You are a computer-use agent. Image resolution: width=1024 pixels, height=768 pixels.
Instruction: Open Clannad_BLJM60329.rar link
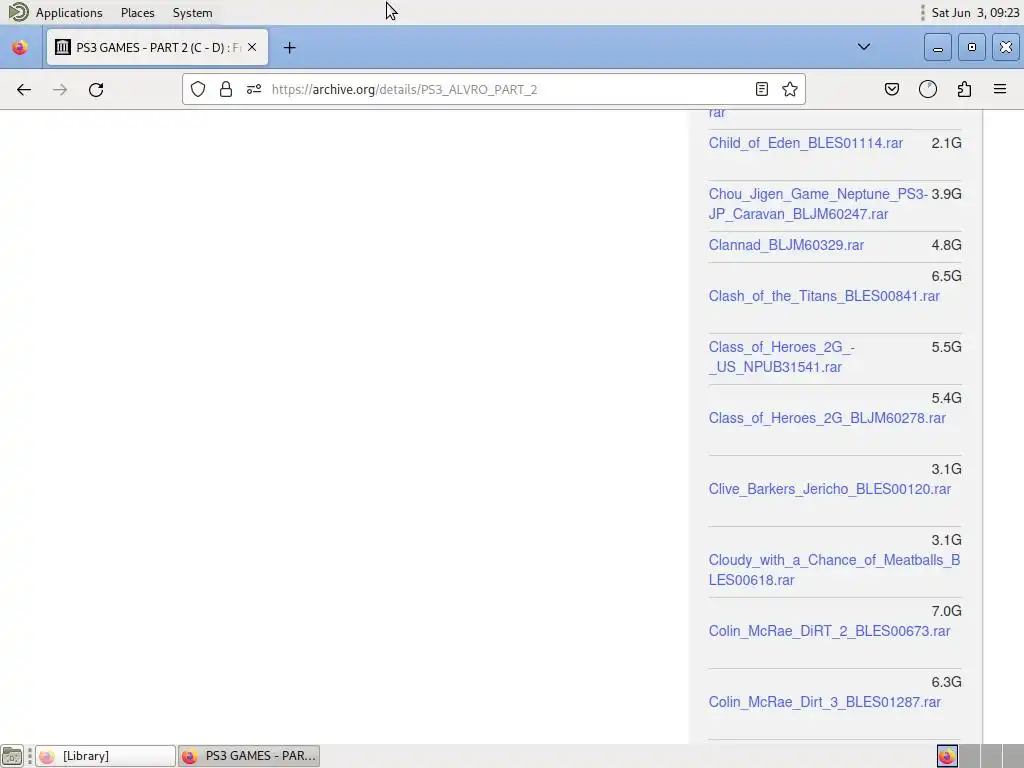click(786, 245)
